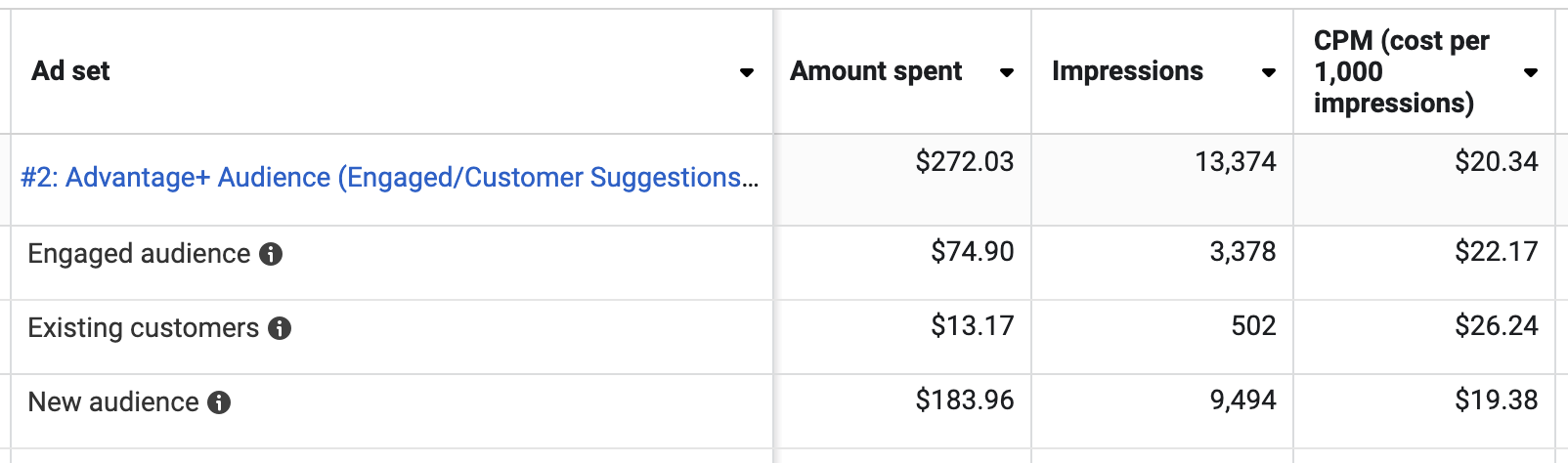Image resolution: width=1568 pixels, height=463 pixels.
Task: Click the 13,374 impressions cell
Action: pos(1236,161)
